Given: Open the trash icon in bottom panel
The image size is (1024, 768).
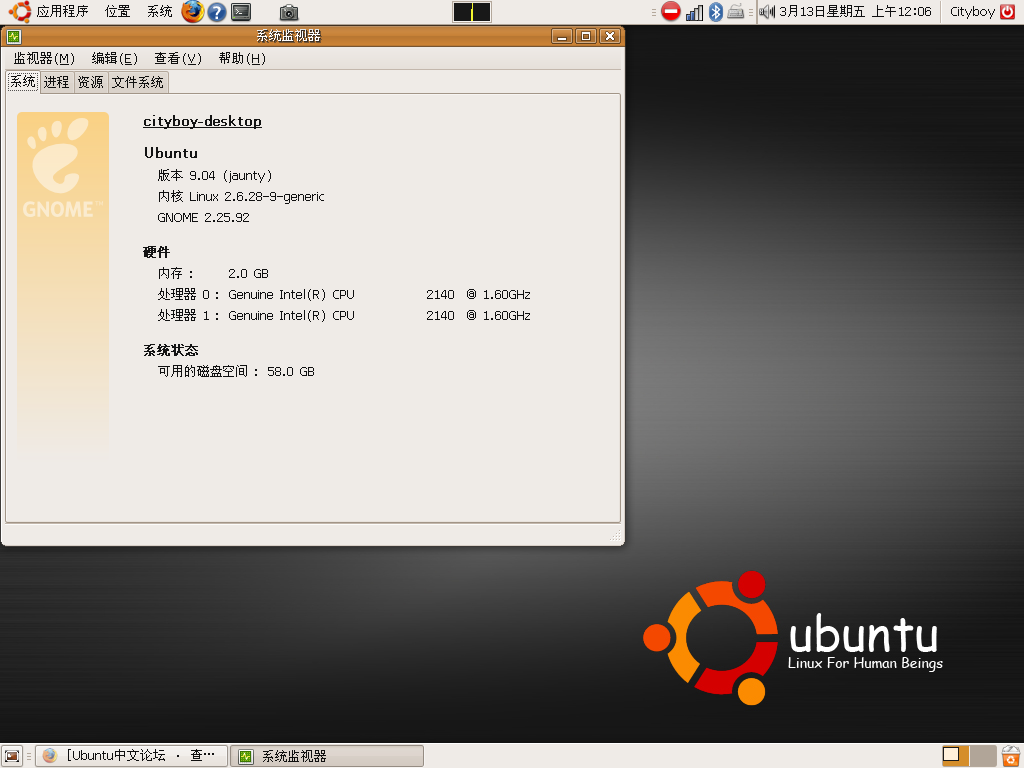Looking at the screenshot, I should 1011,756.
